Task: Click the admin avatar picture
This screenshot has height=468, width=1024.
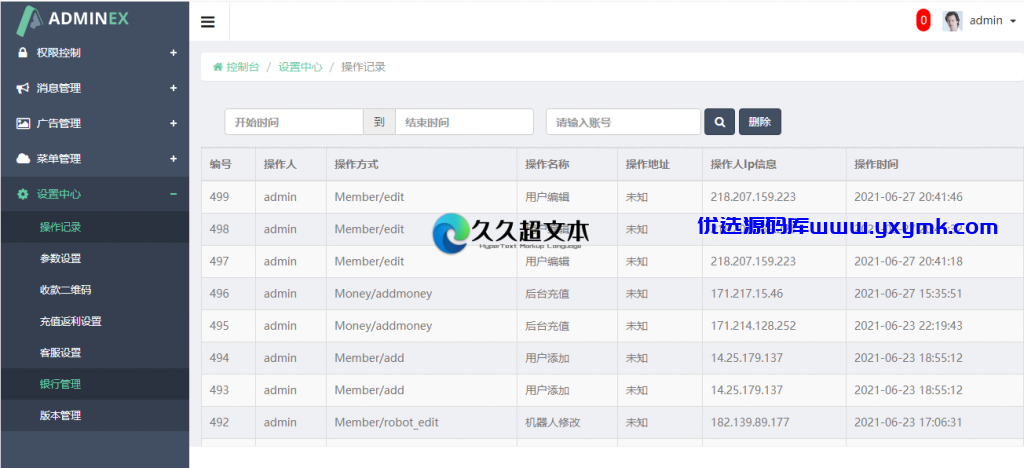Action: pyautogui.click(x=952, y=21)
